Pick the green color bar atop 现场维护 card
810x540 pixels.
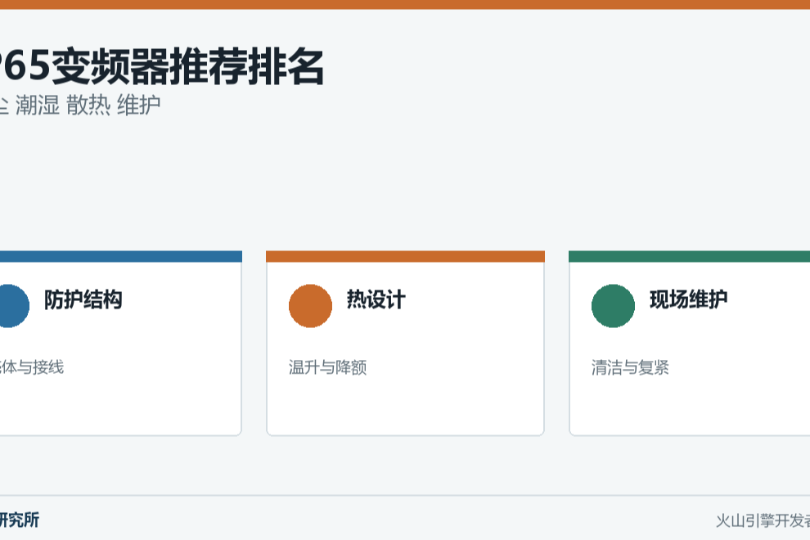tap(689, 256)
